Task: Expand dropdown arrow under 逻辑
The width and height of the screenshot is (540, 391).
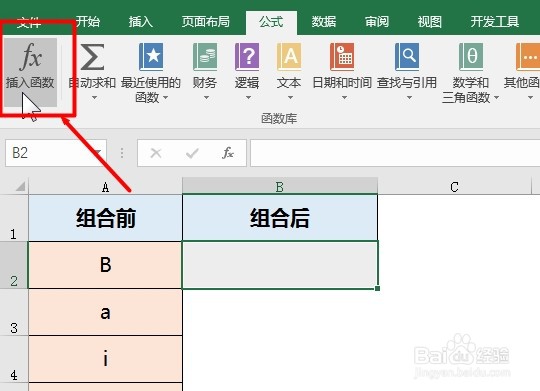Action: 248,98
